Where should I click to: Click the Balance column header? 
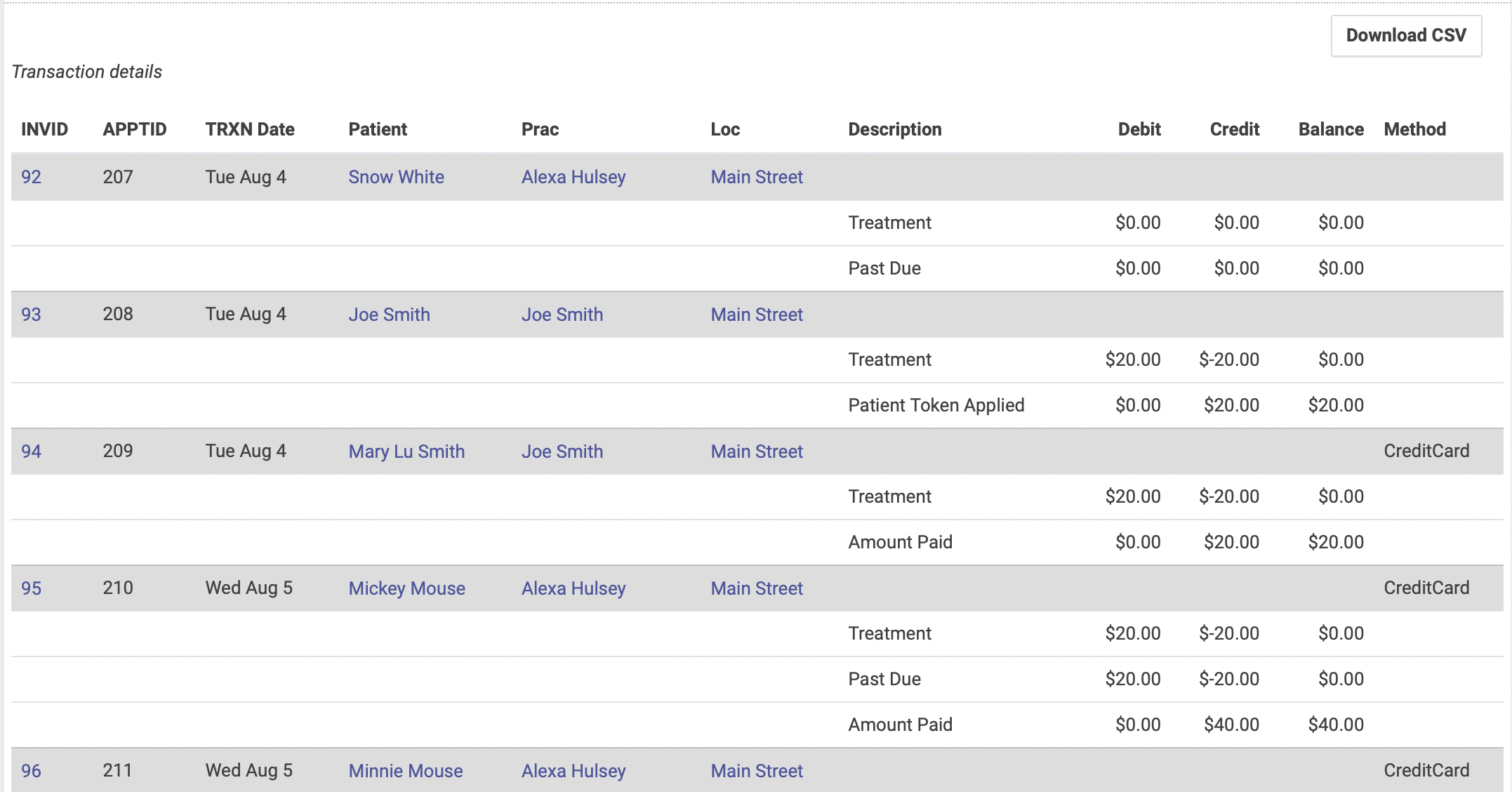point(1331,129)
